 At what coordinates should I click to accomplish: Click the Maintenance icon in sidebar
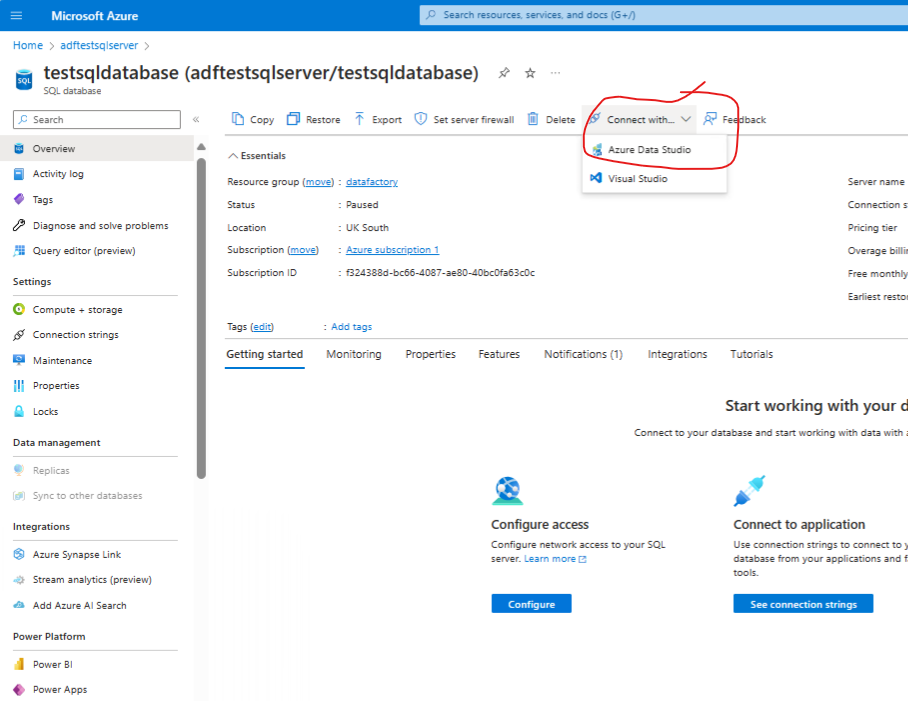pos(19,360)
